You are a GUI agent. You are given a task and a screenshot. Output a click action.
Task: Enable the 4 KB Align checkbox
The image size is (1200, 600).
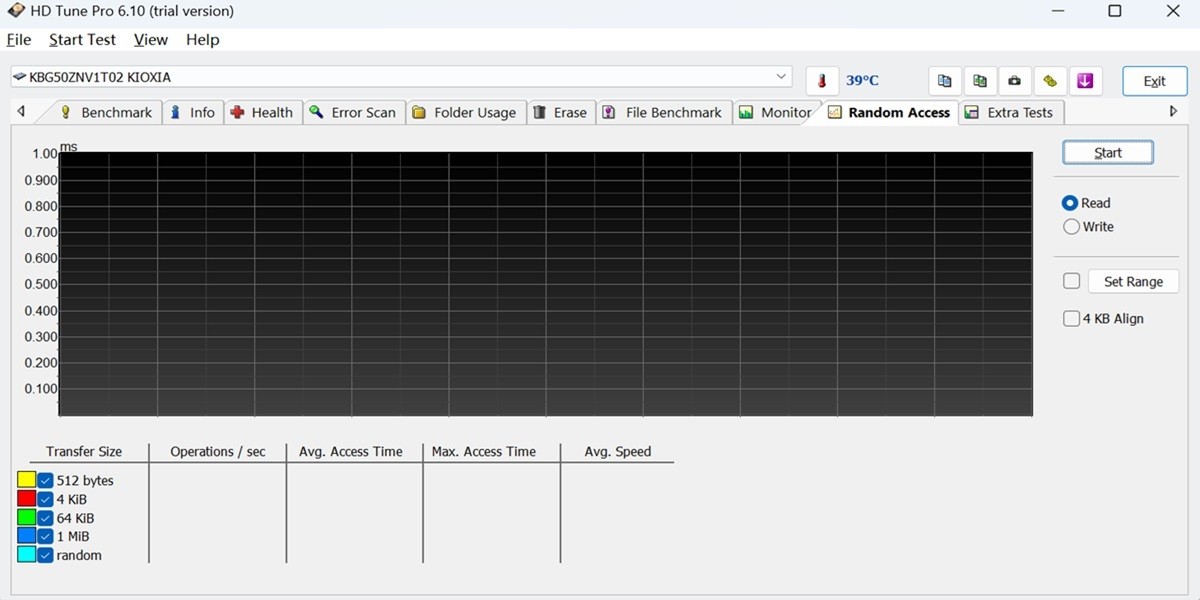pos(1072,319)
